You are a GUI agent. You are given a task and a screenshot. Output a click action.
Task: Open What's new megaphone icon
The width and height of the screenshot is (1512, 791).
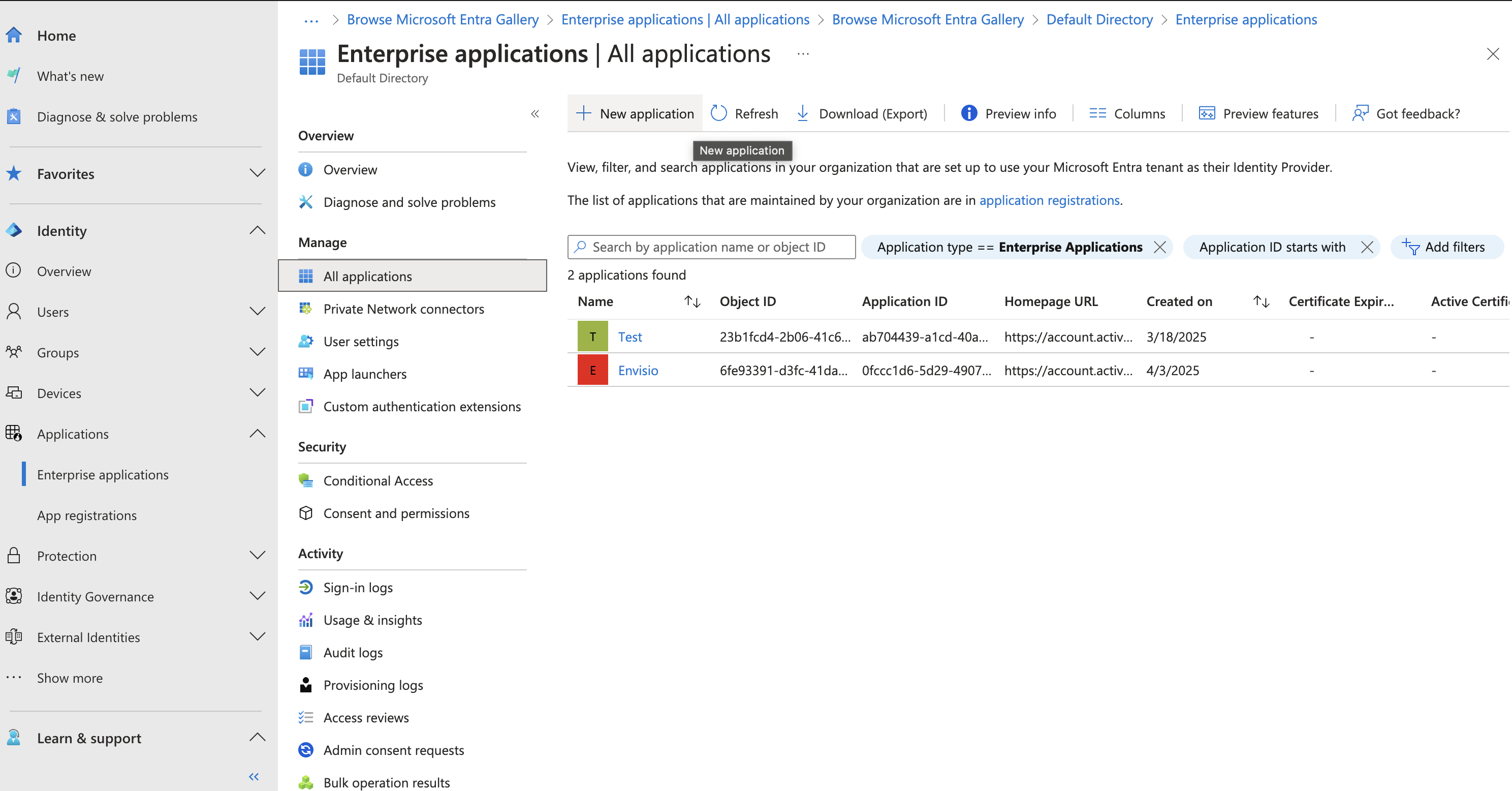point(14,76)
